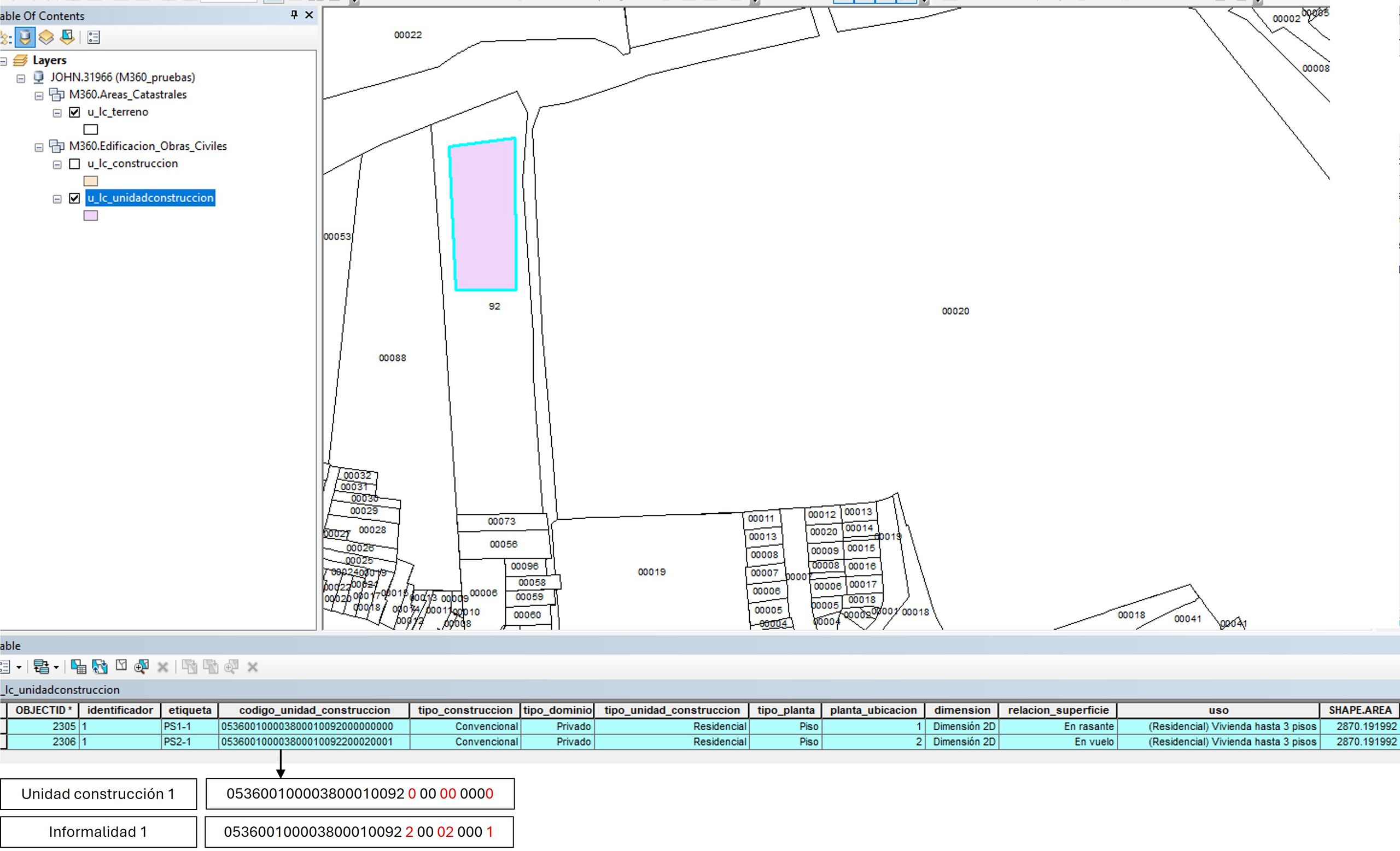This screenshot has width=1400, height=851.
Task: Click the tipo_unidad_construccion column header
Action: [672, 710]
